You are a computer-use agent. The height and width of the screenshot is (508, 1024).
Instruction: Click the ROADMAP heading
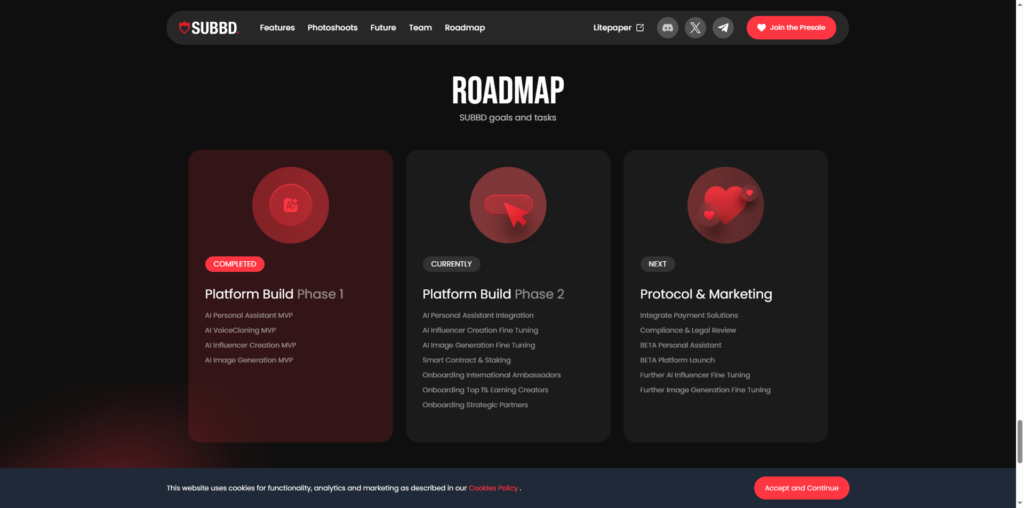(508, 90)
